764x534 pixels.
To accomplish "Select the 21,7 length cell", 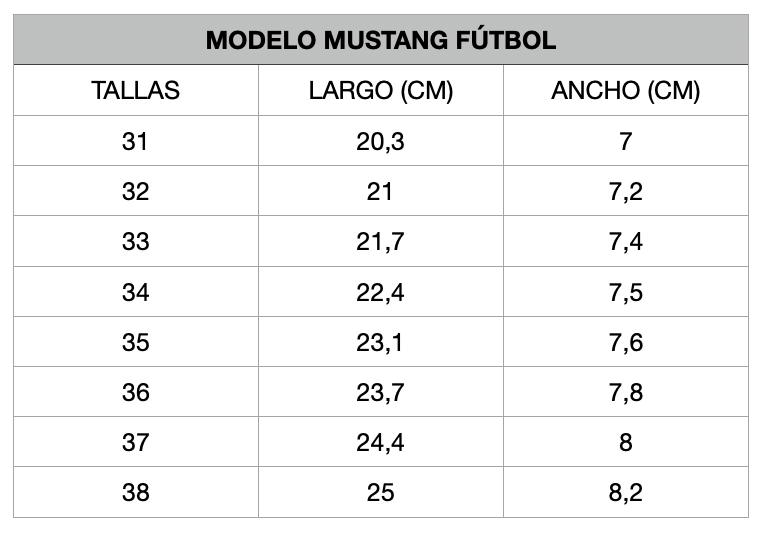I will tap(380, 241).
